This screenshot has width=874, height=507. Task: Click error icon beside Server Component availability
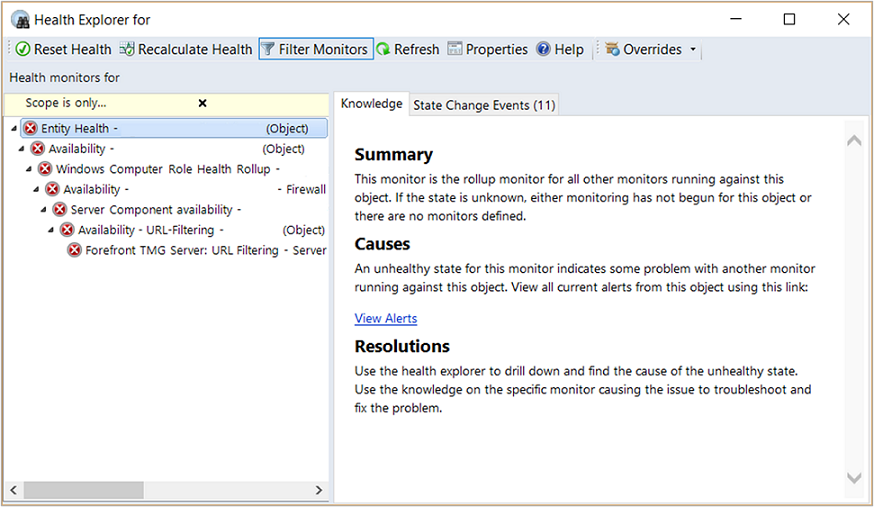pos(60,209)
